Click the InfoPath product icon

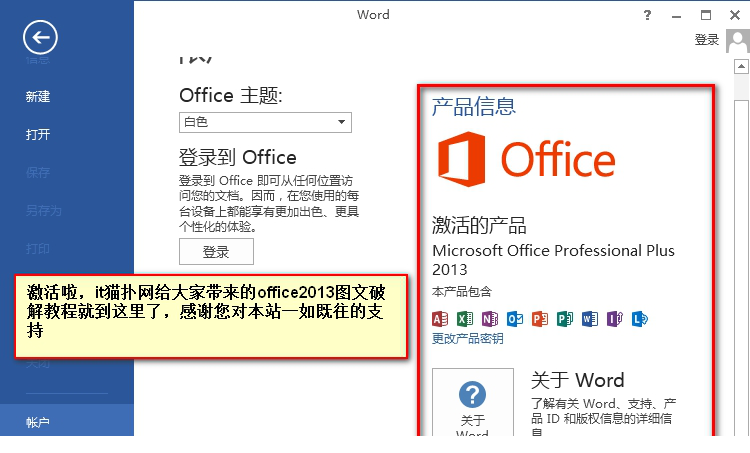coord(615,319)
